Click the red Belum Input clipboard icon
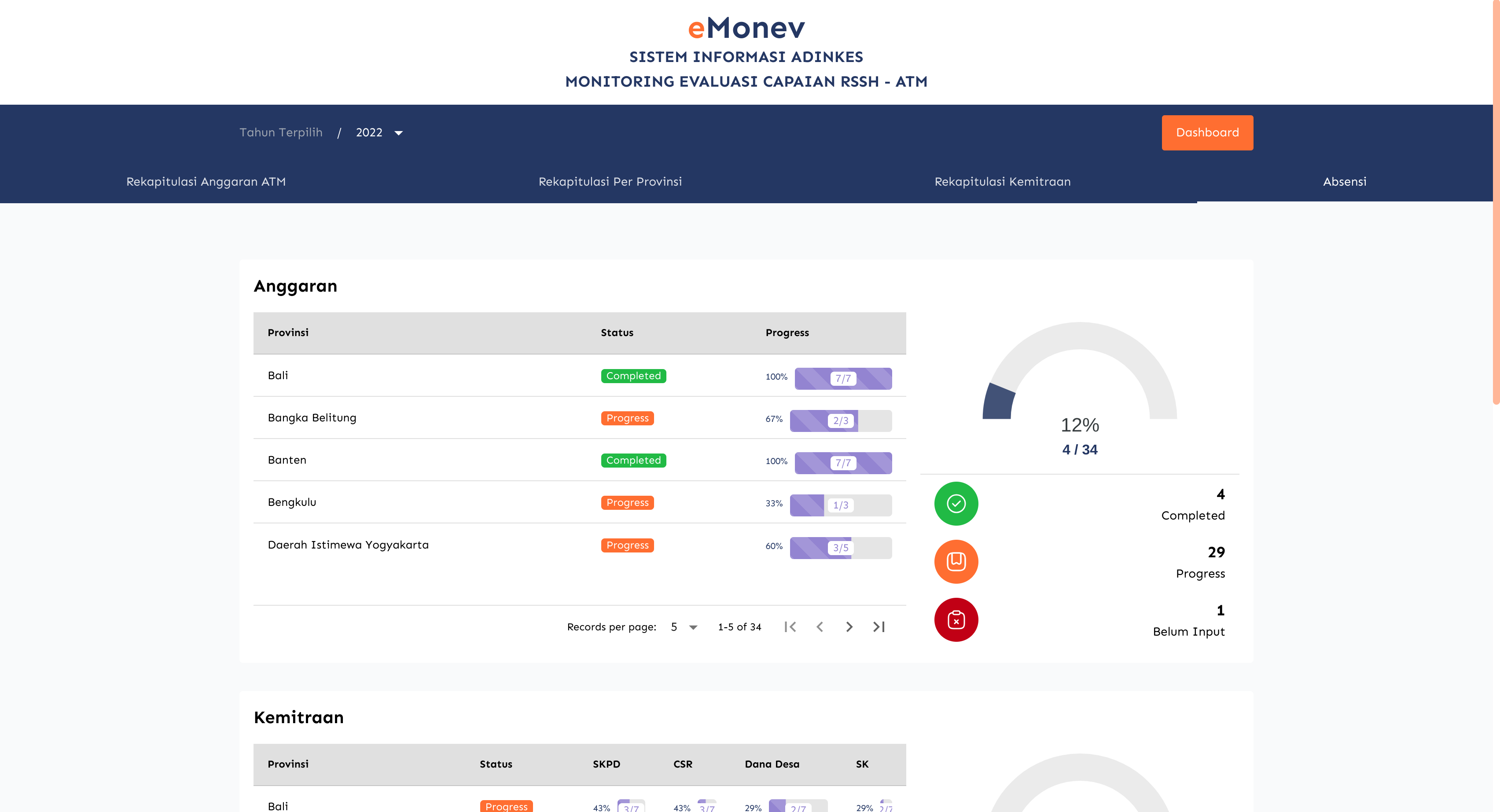Image resolution: width=1500 pixels, height=812 pixels. click(x=956, y=620)
